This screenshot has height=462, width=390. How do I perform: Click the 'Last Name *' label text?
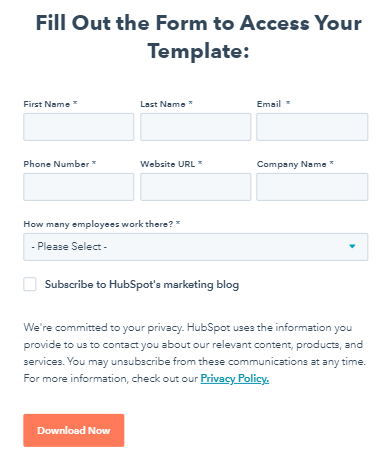(x=167, y=104)
